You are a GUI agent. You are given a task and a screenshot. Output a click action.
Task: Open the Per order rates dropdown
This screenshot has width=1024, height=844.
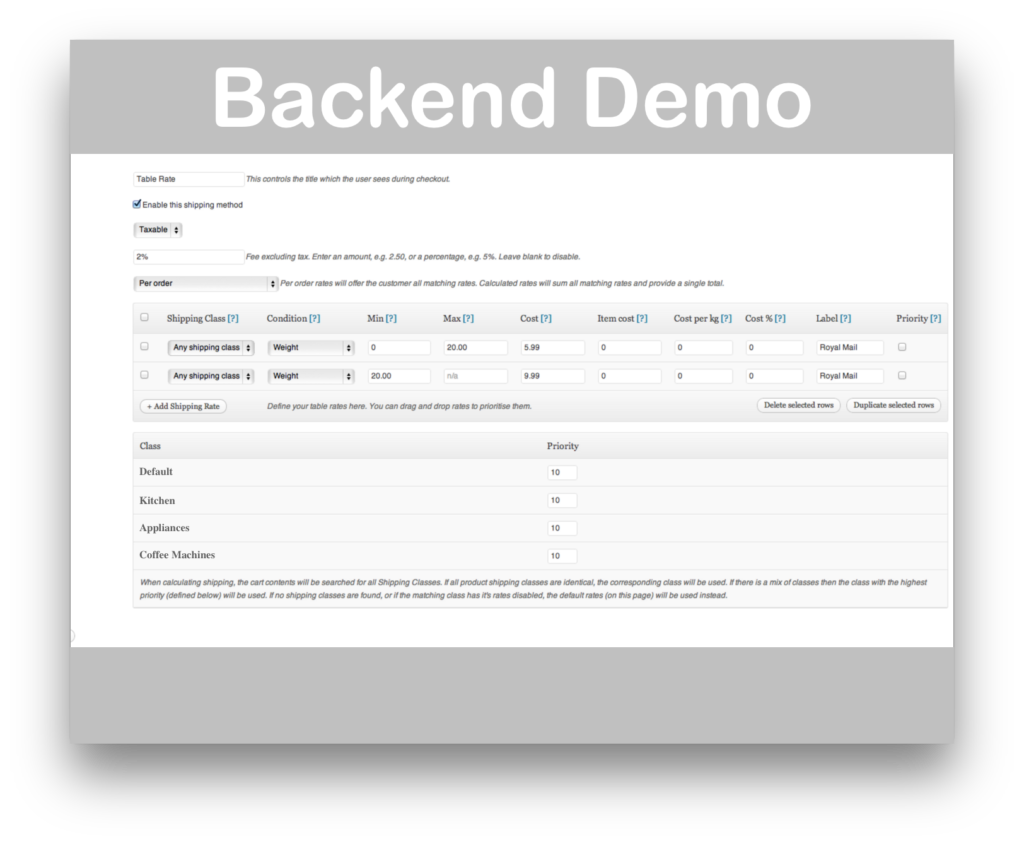(205, 282)
